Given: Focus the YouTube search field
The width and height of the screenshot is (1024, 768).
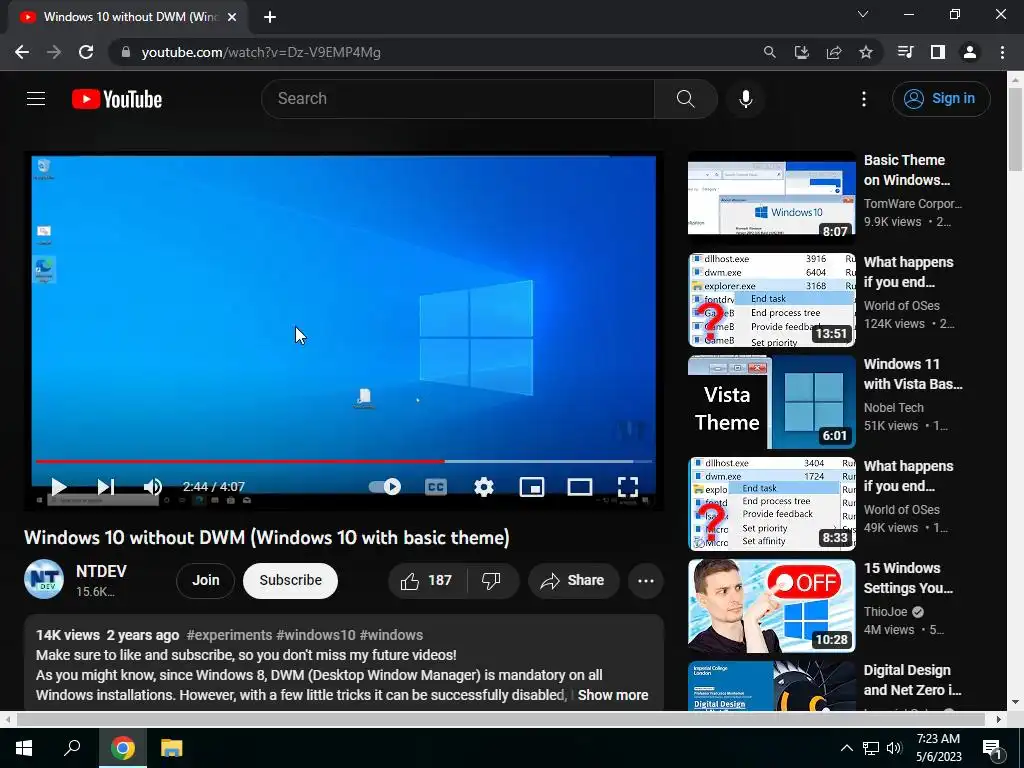Looking at the screenshot, I should (457, 99).
